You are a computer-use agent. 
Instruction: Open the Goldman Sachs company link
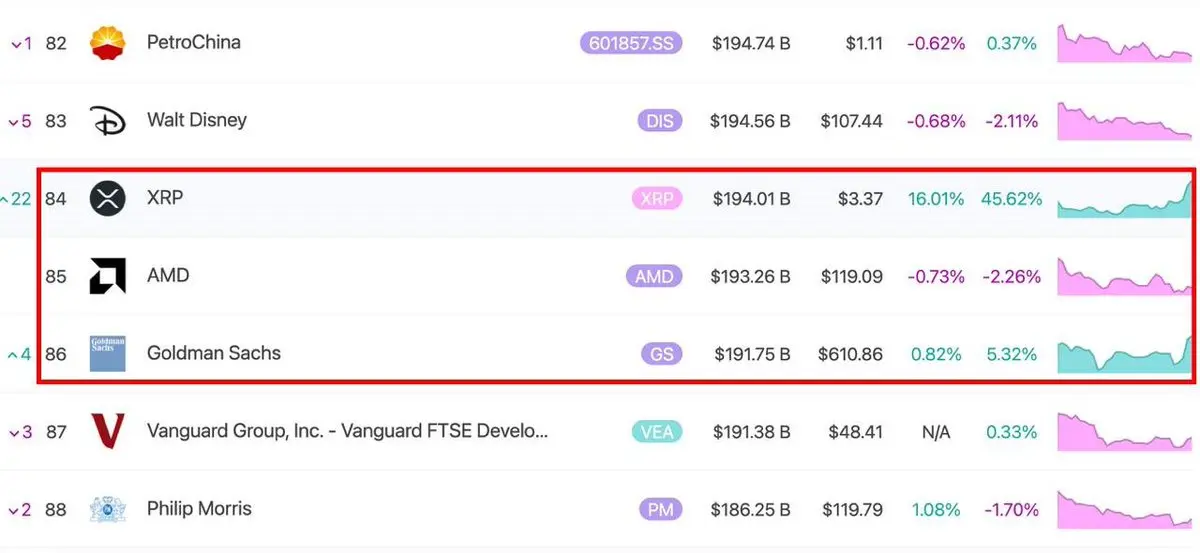click(214, 353)
